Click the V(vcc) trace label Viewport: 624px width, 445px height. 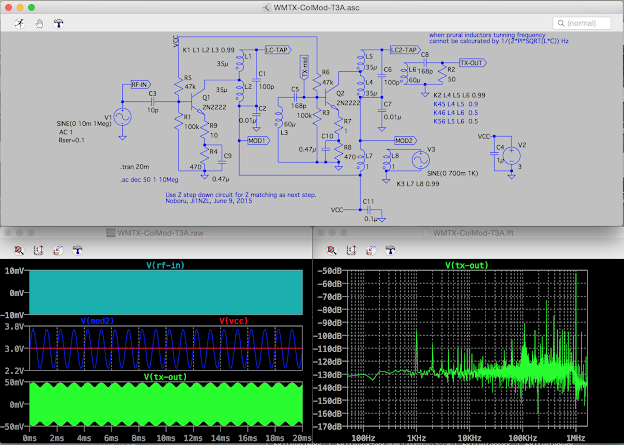[233, 321]
